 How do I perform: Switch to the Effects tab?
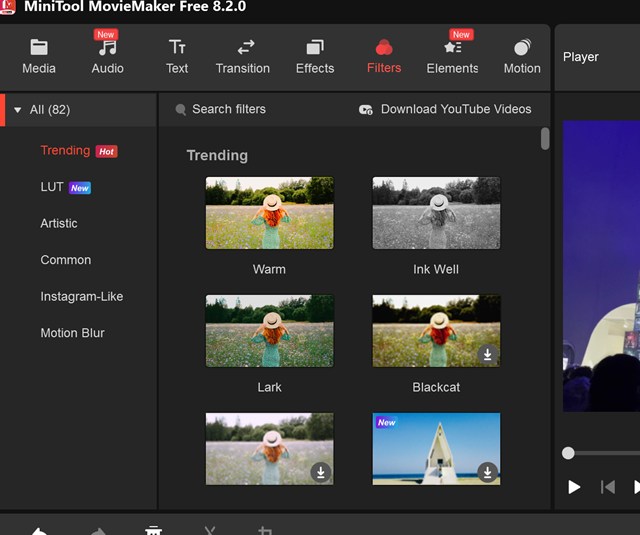[x=315, y=56]
